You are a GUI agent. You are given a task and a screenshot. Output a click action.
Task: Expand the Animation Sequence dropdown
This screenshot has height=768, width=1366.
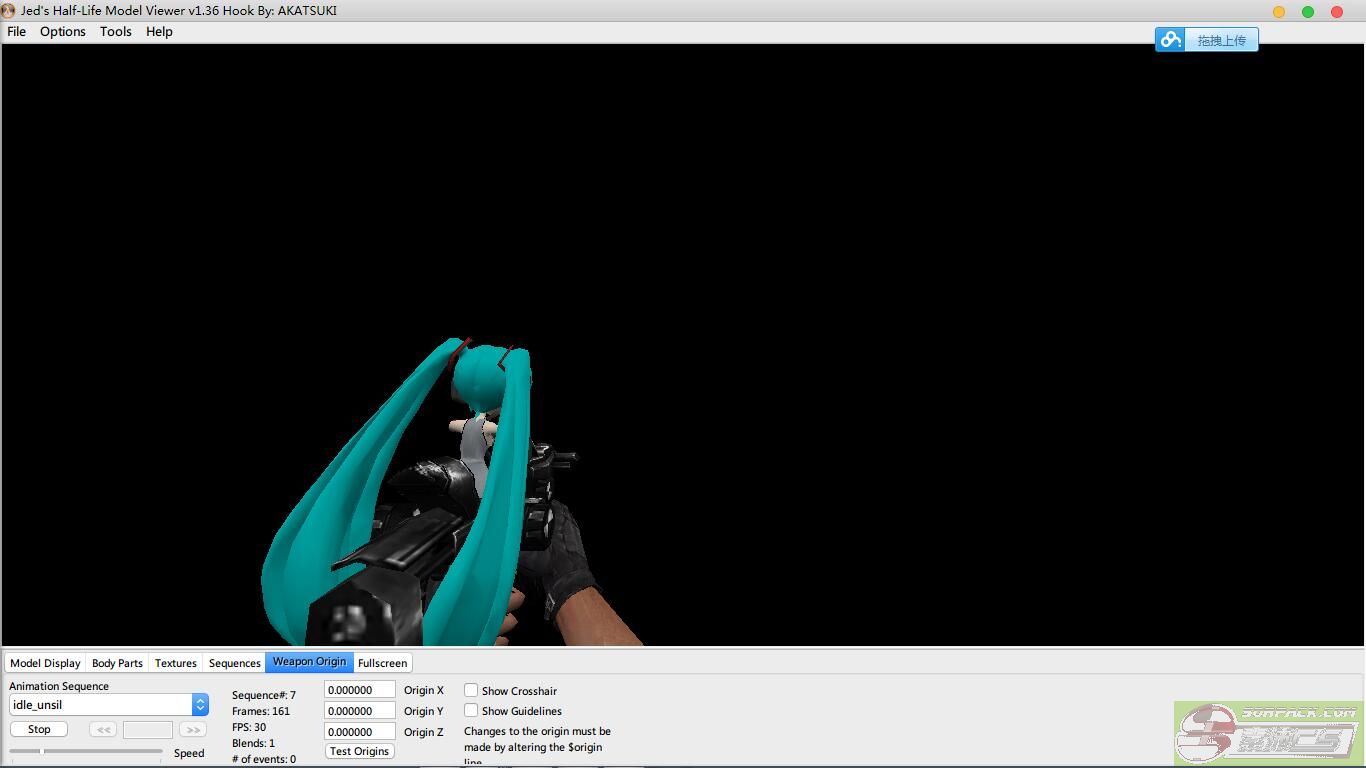point(200,705)
